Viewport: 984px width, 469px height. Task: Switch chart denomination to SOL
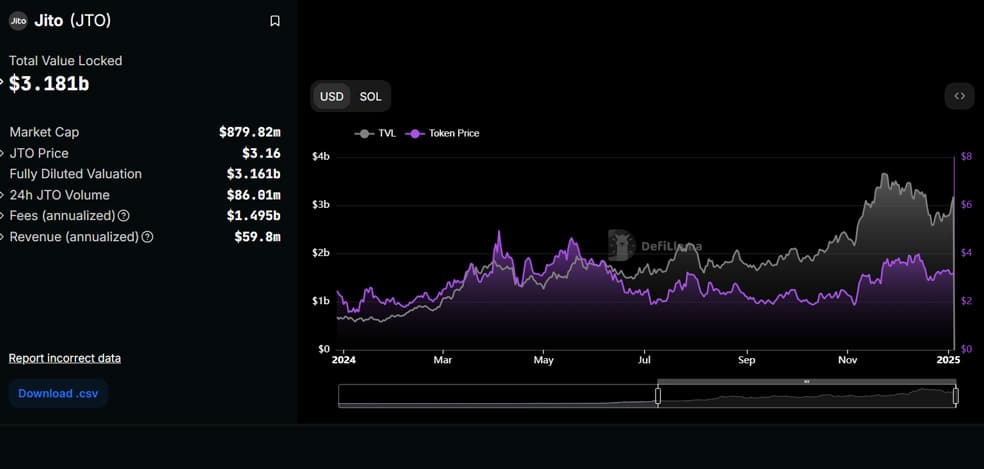(x=370, y=97)
